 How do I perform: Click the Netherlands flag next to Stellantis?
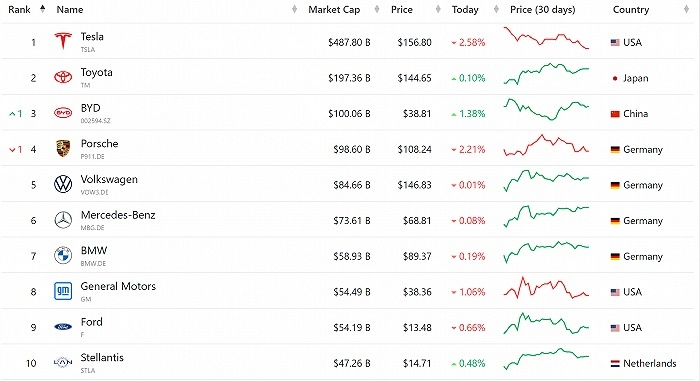[615, 364]
